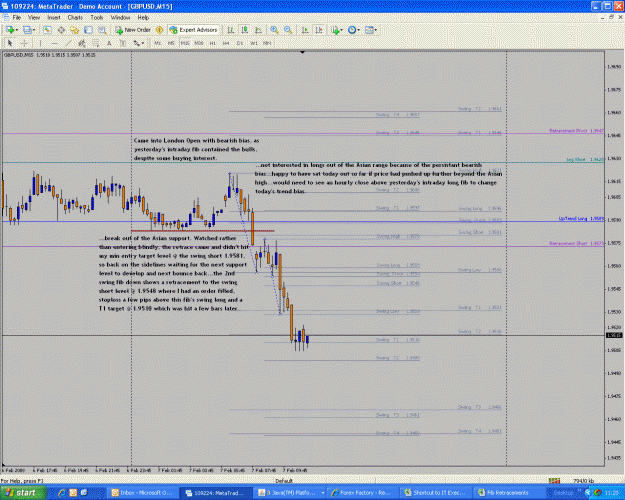Expand the Periods dropdown arrow
The width and height of the screenshot is (625, 500).
(358, 30)
